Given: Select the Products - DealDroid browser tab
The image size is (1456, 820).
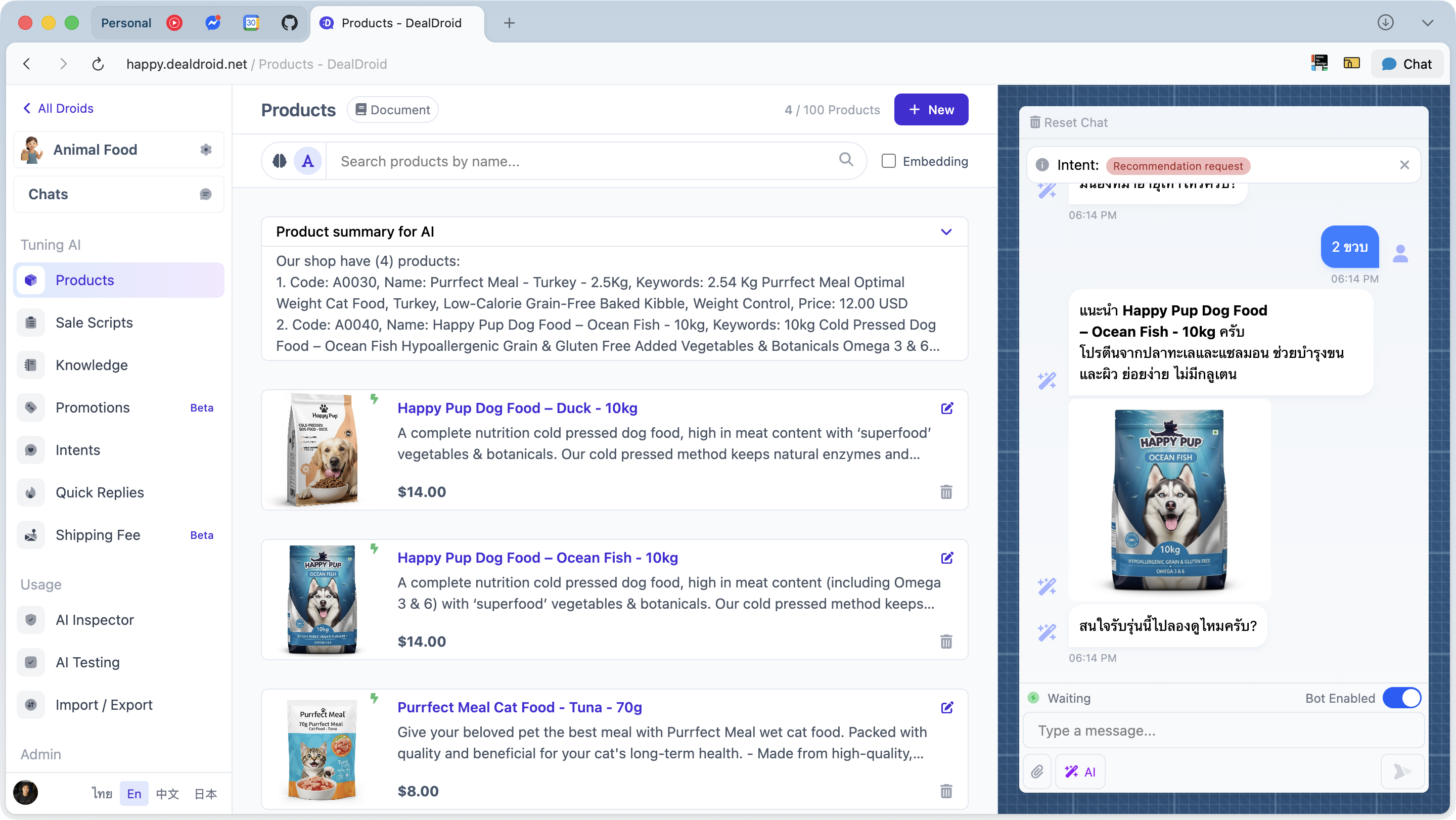Looking at the screenshot, I should pos(396,23).
